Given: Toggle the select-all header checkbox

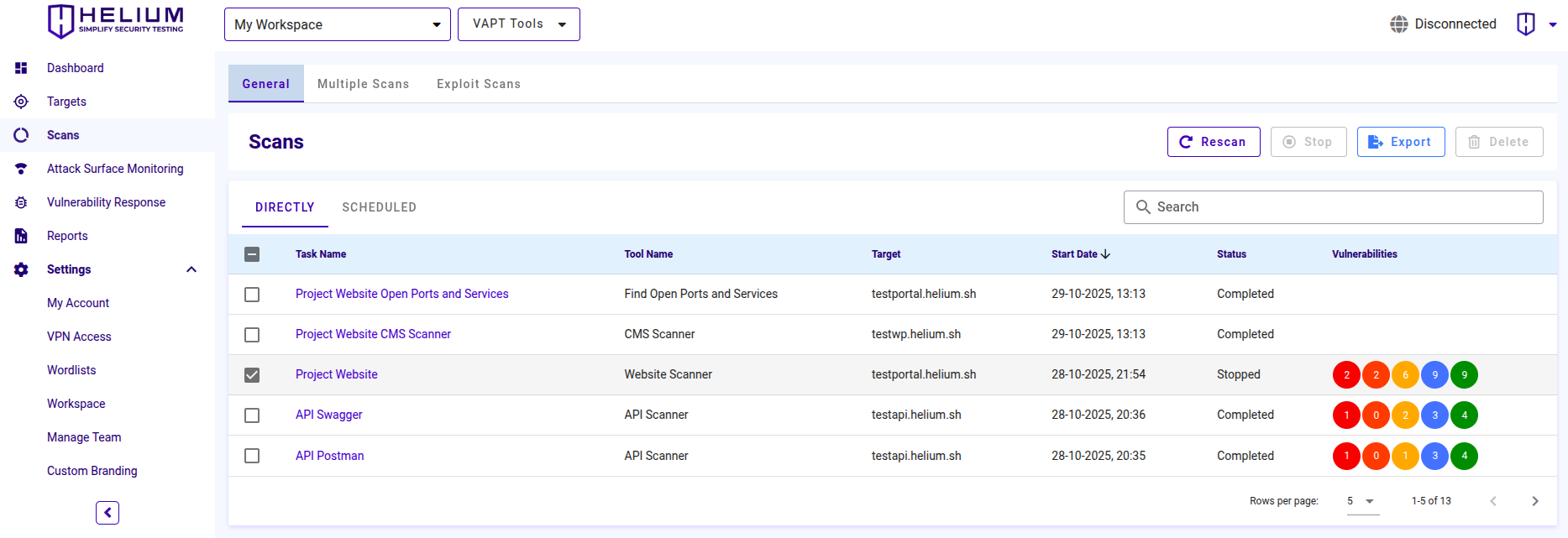Looking at the screenshot, I should coord(252,254).
